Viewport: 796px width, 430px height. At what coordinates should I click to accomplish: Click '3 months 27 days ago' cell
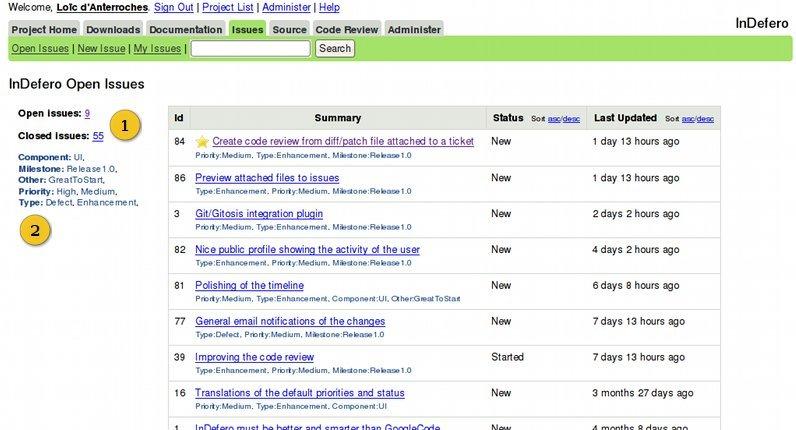[x=642, y=393]
